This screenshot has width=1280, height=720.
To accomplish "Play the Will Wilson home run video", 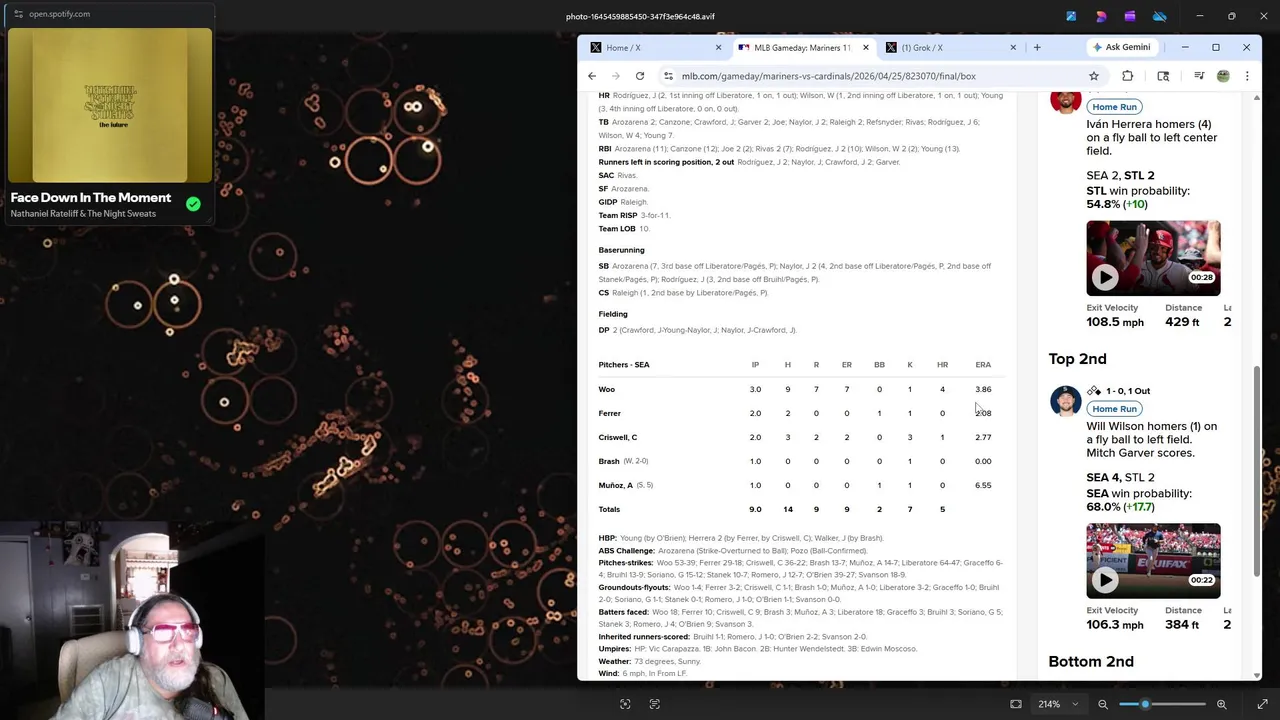I will 1104,579.
